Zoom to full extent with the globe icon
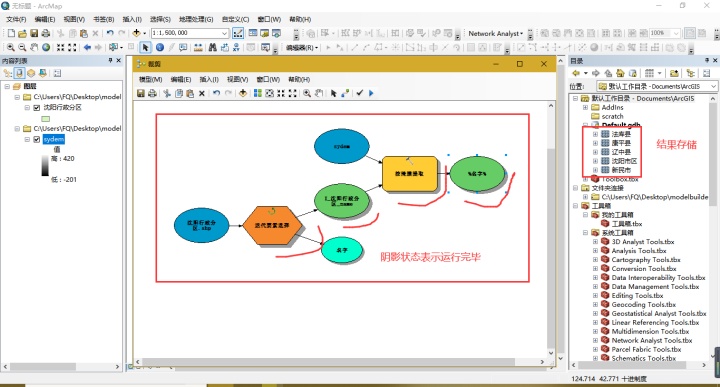Image resolution: width=720 pixels, height=387 pixels. (46, 47)
